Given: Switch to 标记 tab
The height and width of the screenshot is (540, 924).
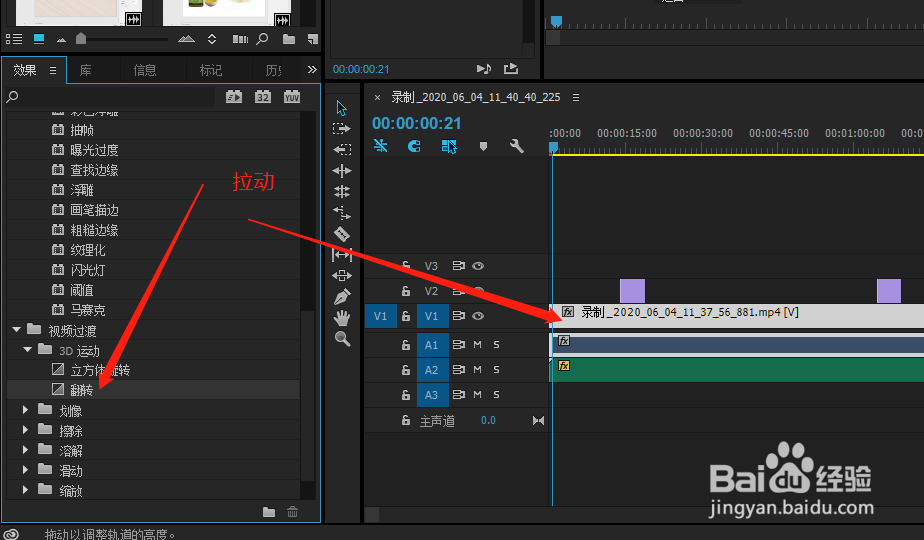Looking at the screenshot, I should [211, 70].
